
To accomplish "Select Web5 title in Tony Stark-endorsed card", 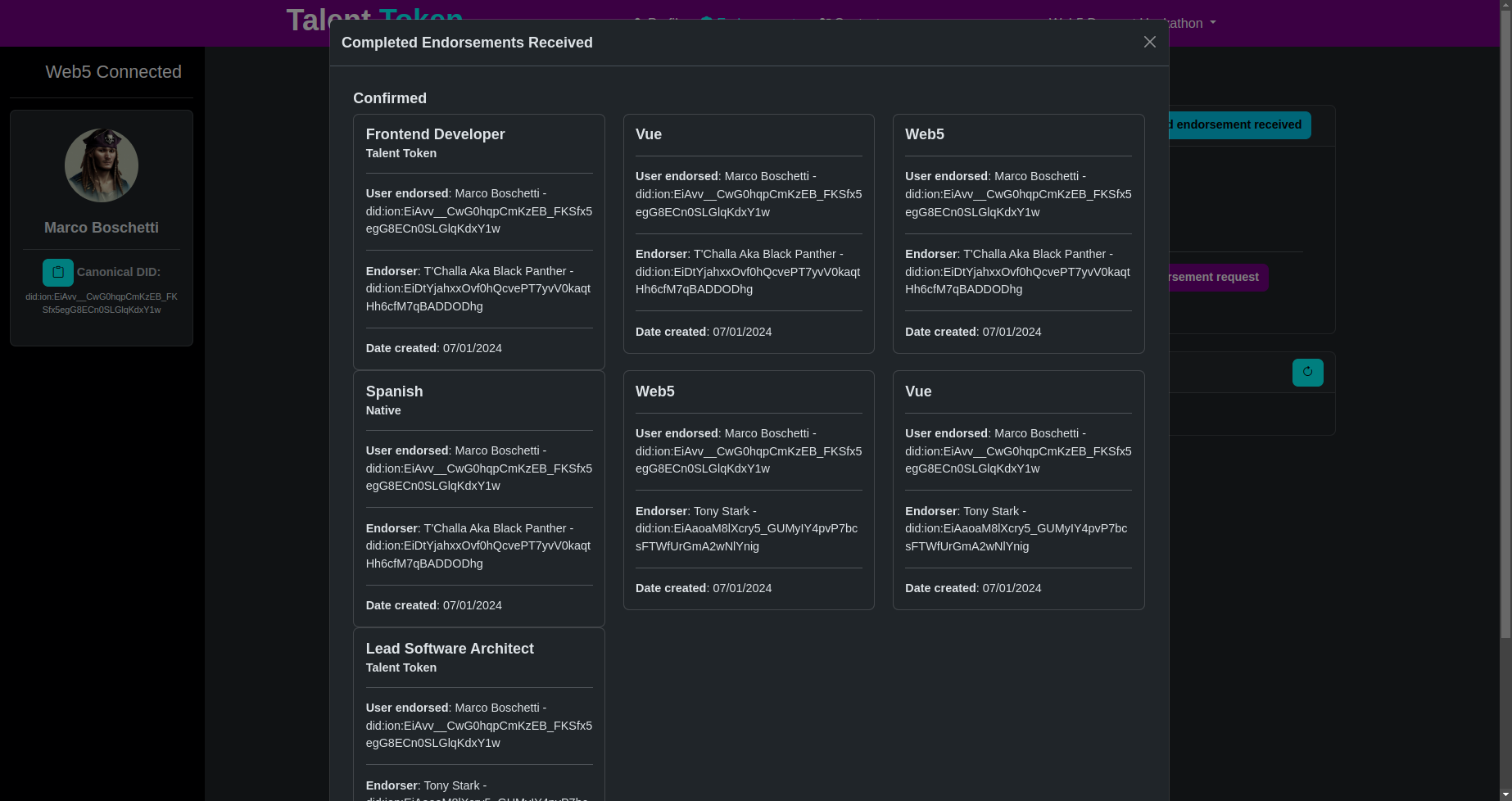I will (x=655, y=391).
